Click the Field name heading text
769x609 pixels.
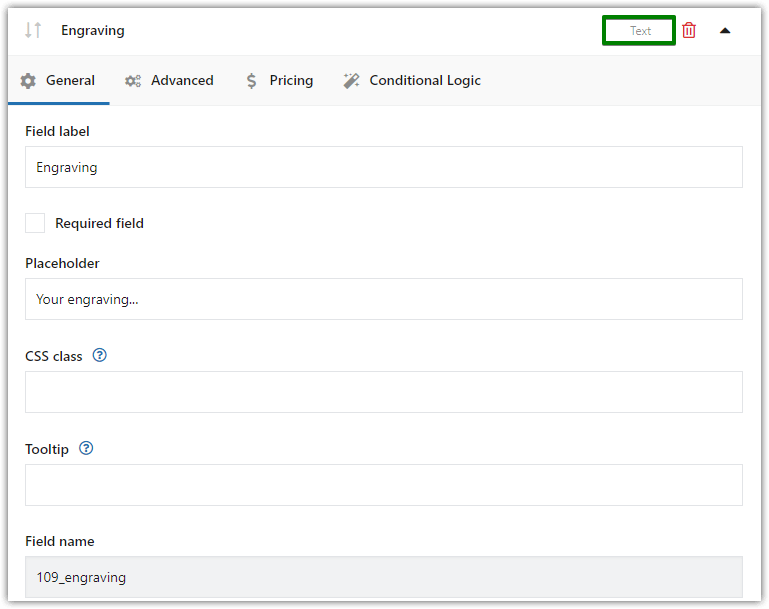pos(60,541)
